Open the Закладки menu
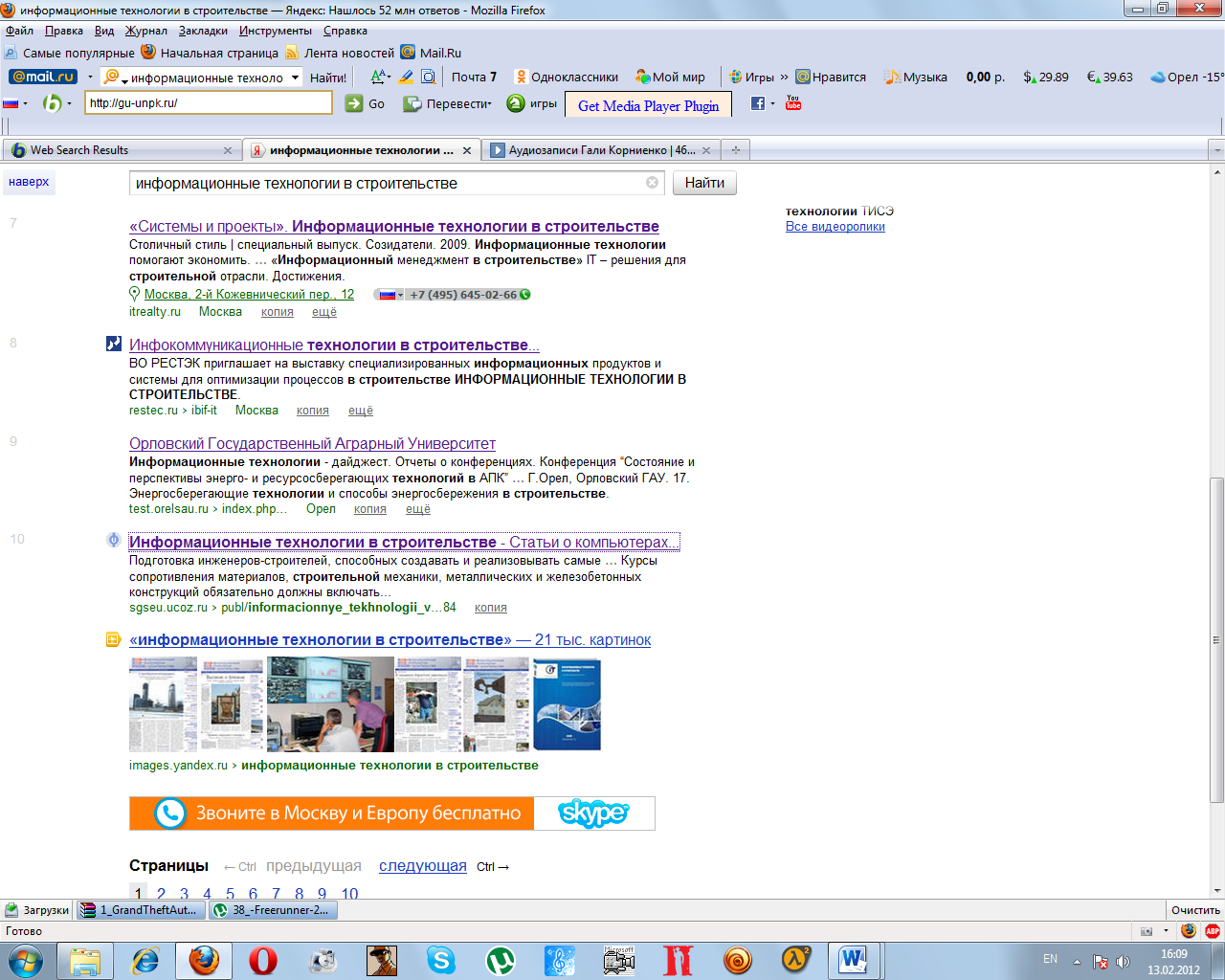1225x980 pixels. [203, 31]
